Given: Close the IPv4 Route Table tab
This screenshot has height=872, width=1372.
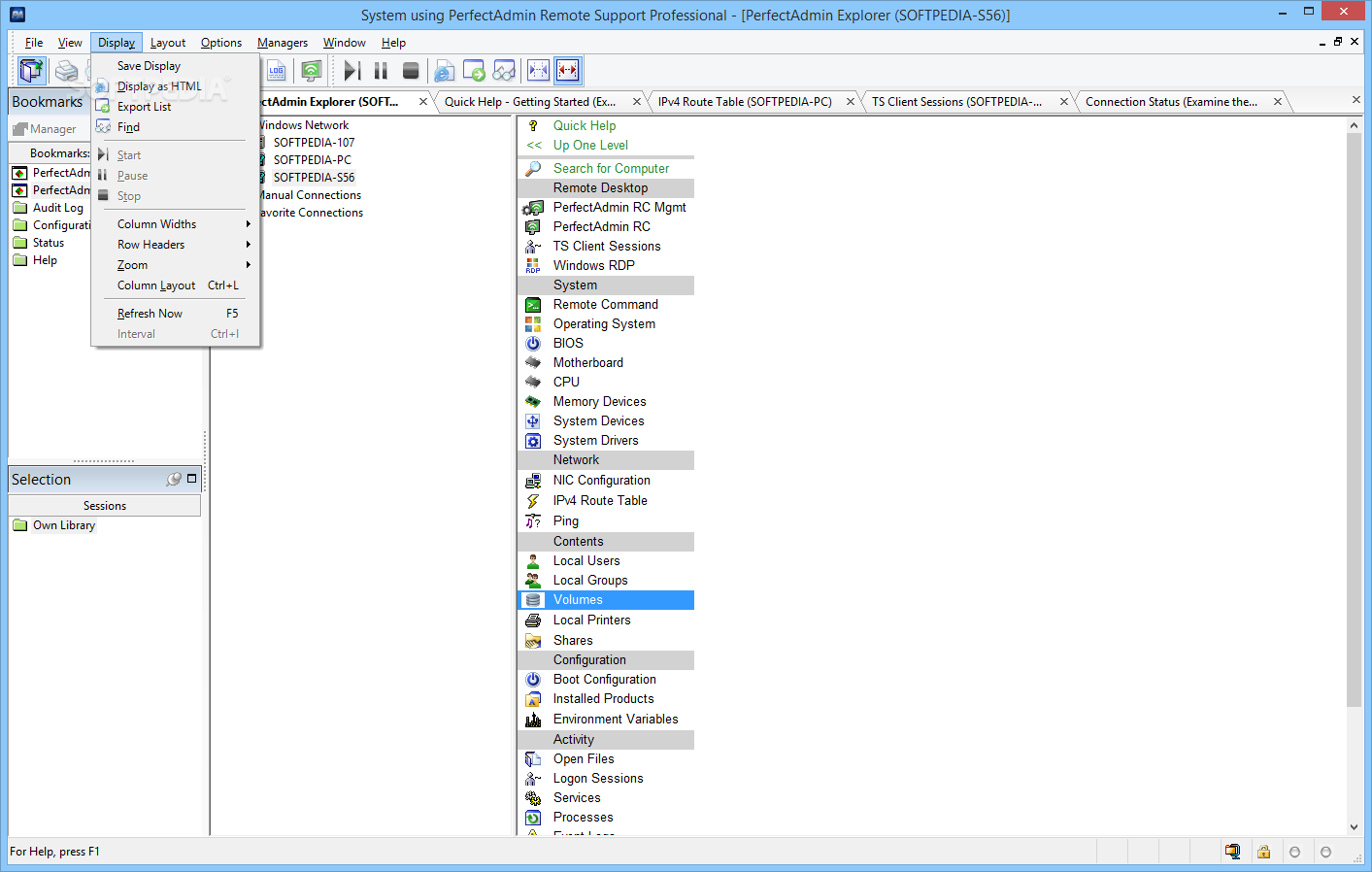Looking at the screenshot, I should (851, 102).
